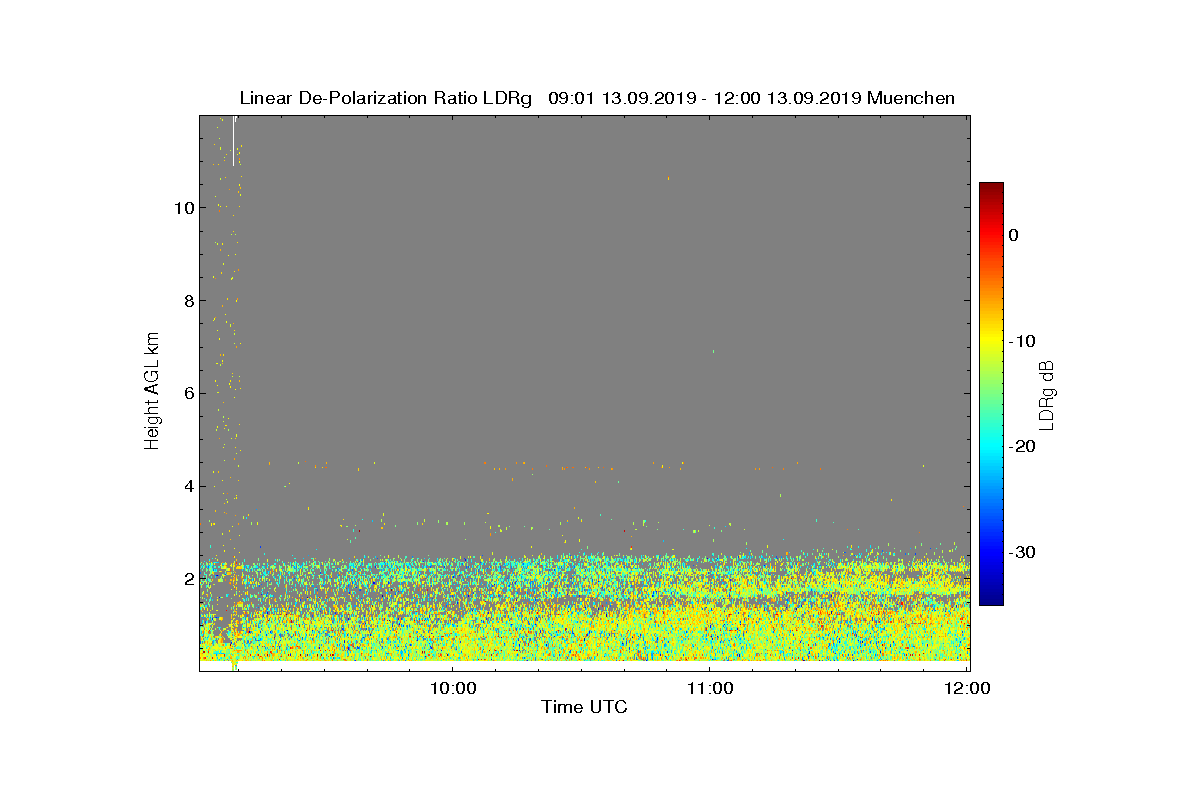
Task: Click the '10:00' time tick label
Action: pyautogui.click(x=452, y=688)
